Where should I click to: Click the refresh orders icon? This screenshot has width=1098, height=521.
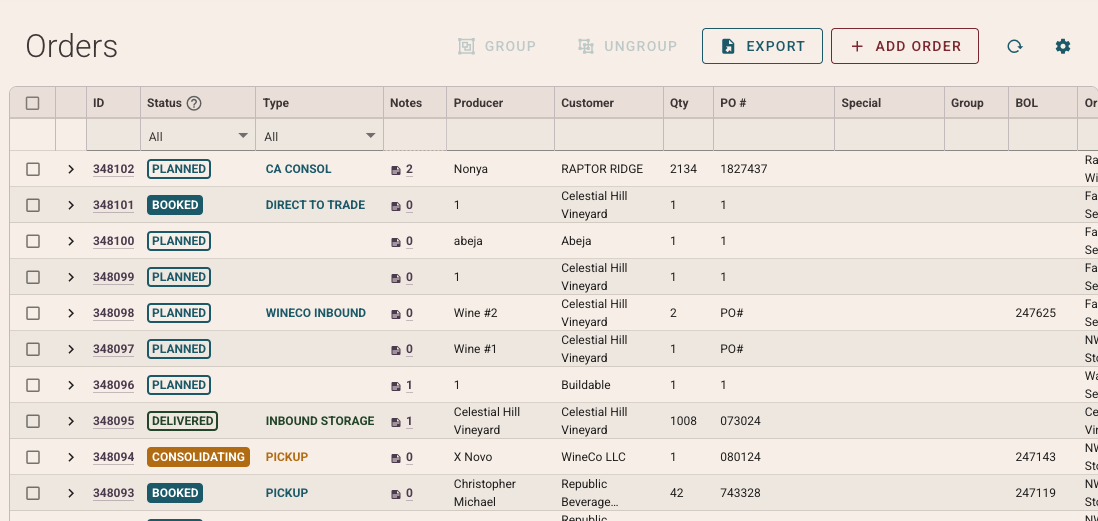[x=1014, y=46]
